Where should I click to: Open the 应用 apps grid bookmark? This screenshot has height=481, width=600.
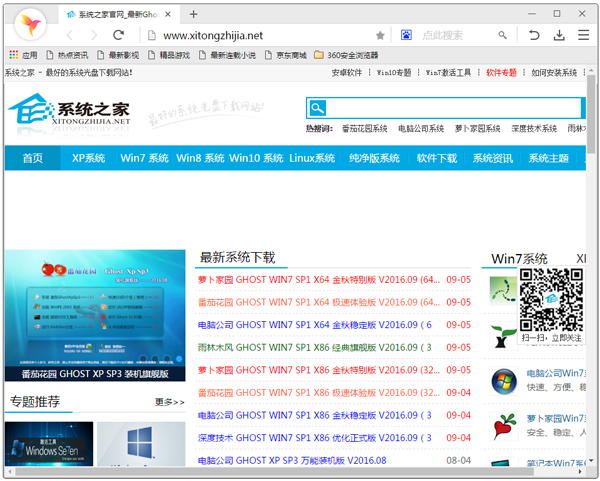pos(23,55)
